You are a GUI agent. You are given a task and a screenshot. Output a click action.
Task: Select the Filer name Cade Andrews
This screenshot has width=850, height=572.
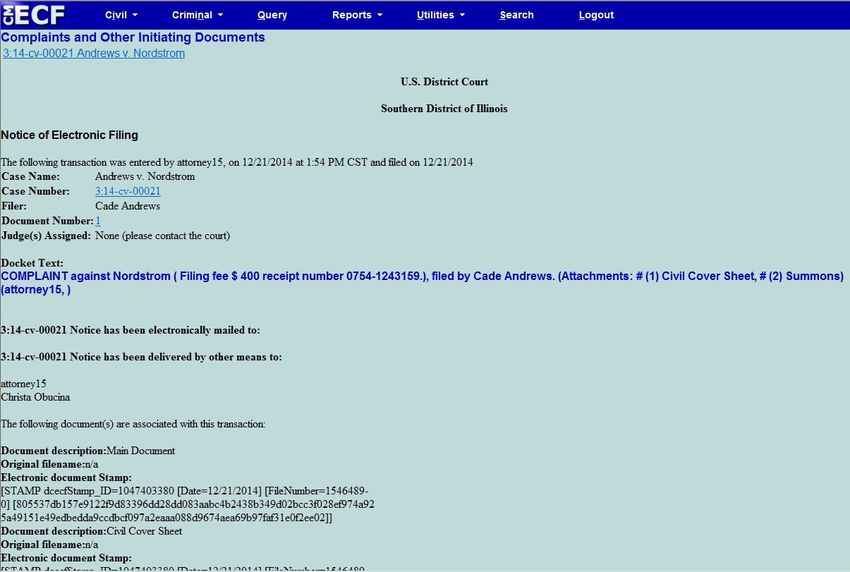(x=127, y=206)
